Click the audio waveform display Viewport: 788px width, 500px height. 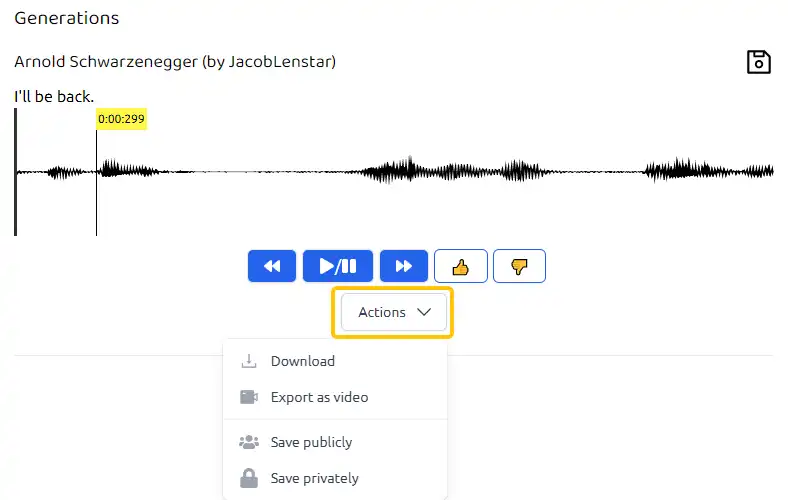click(x=394, y=172)
